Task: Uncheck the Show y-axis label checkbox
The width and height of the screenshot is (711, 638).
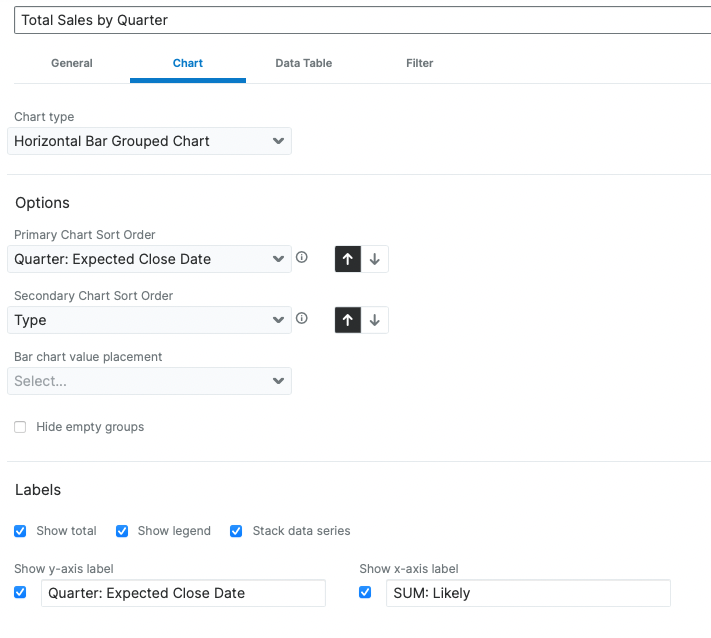Action: click(20, 593)
